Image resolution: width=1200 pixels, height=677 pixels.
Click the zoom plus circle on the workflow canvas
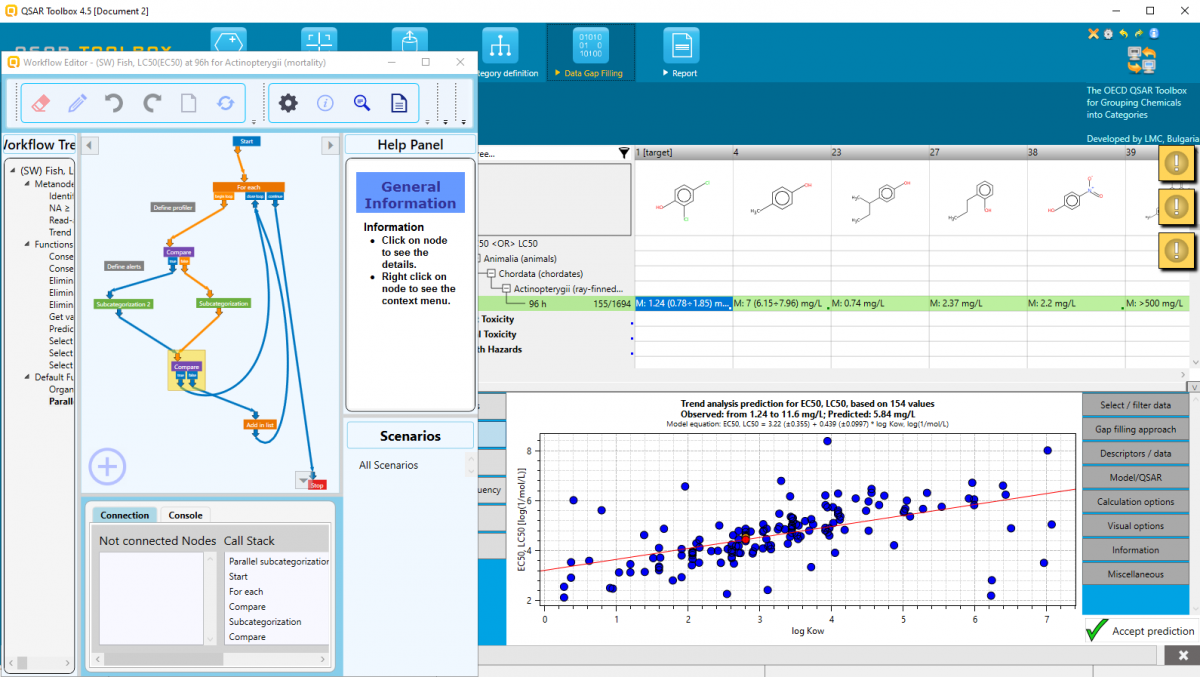tap(107, 466)
